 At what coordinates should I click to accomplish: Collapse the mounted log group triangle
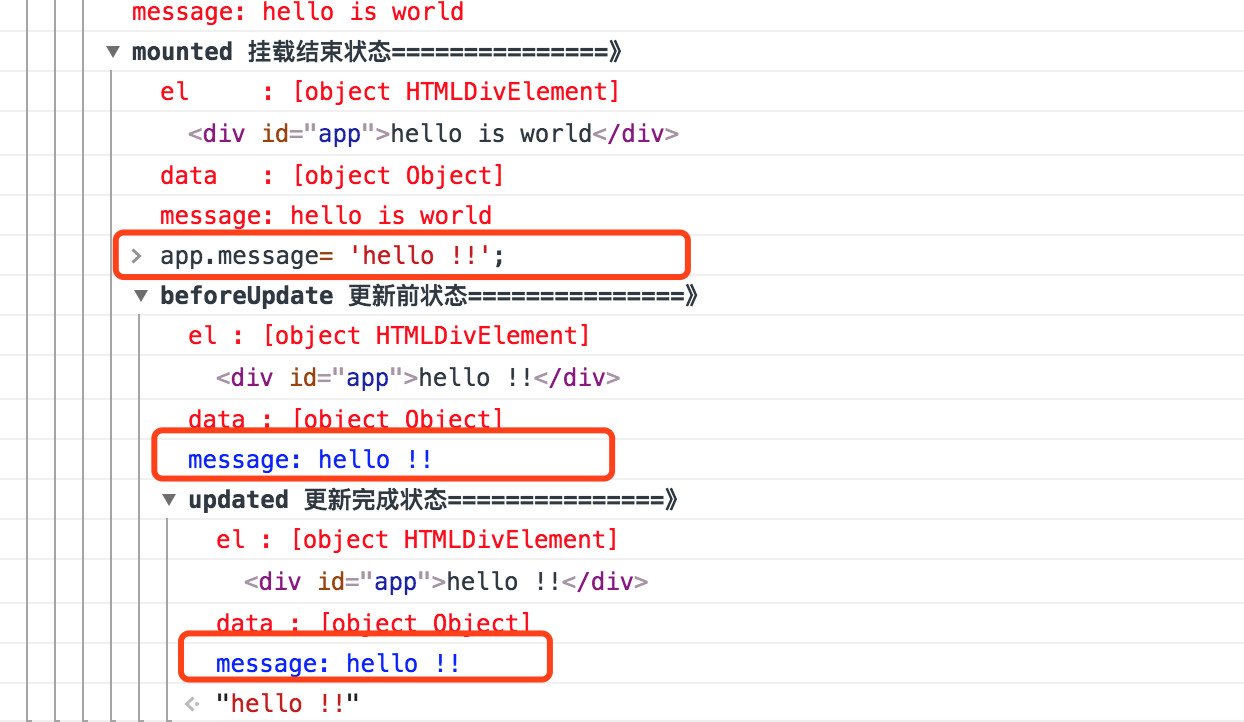point(113,52)
